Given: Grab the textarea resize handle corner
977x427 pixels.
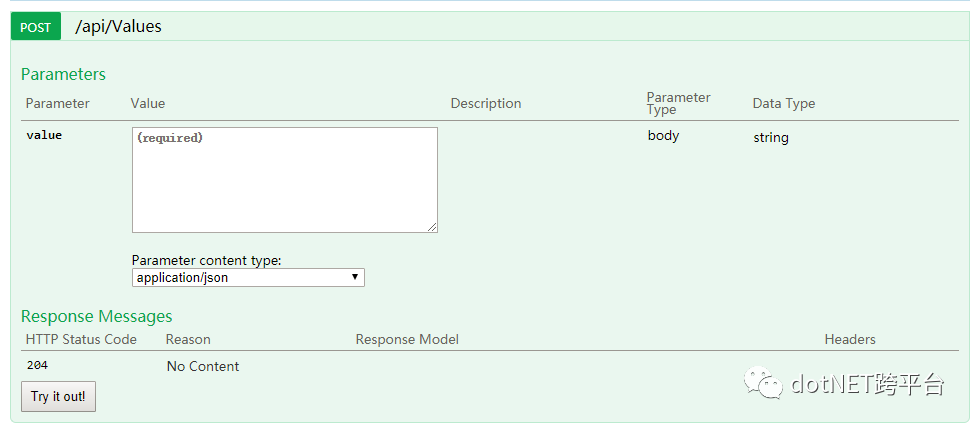Looking at the screenshot, I should coord(432,227).
